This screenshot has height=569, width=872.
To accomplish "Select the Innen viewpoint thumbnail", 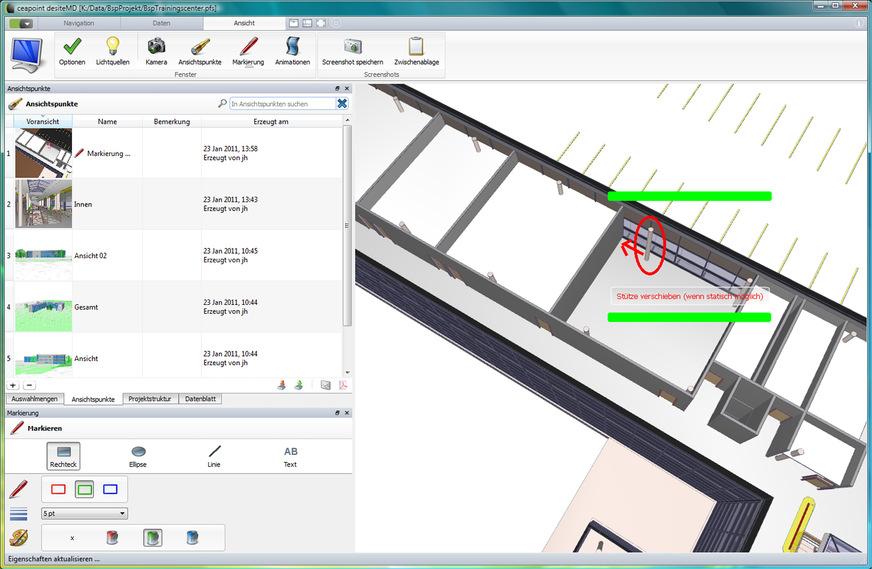I will click(43, 204).
